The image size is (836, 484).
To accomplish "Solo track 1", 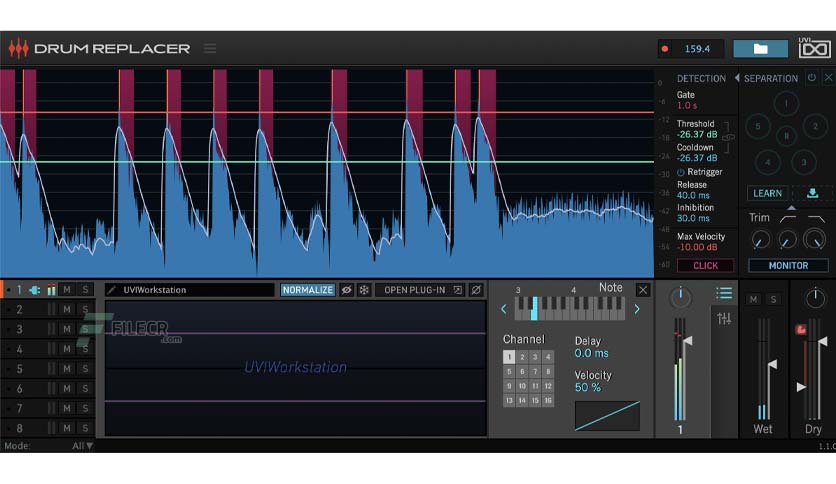I will (85, 289).
